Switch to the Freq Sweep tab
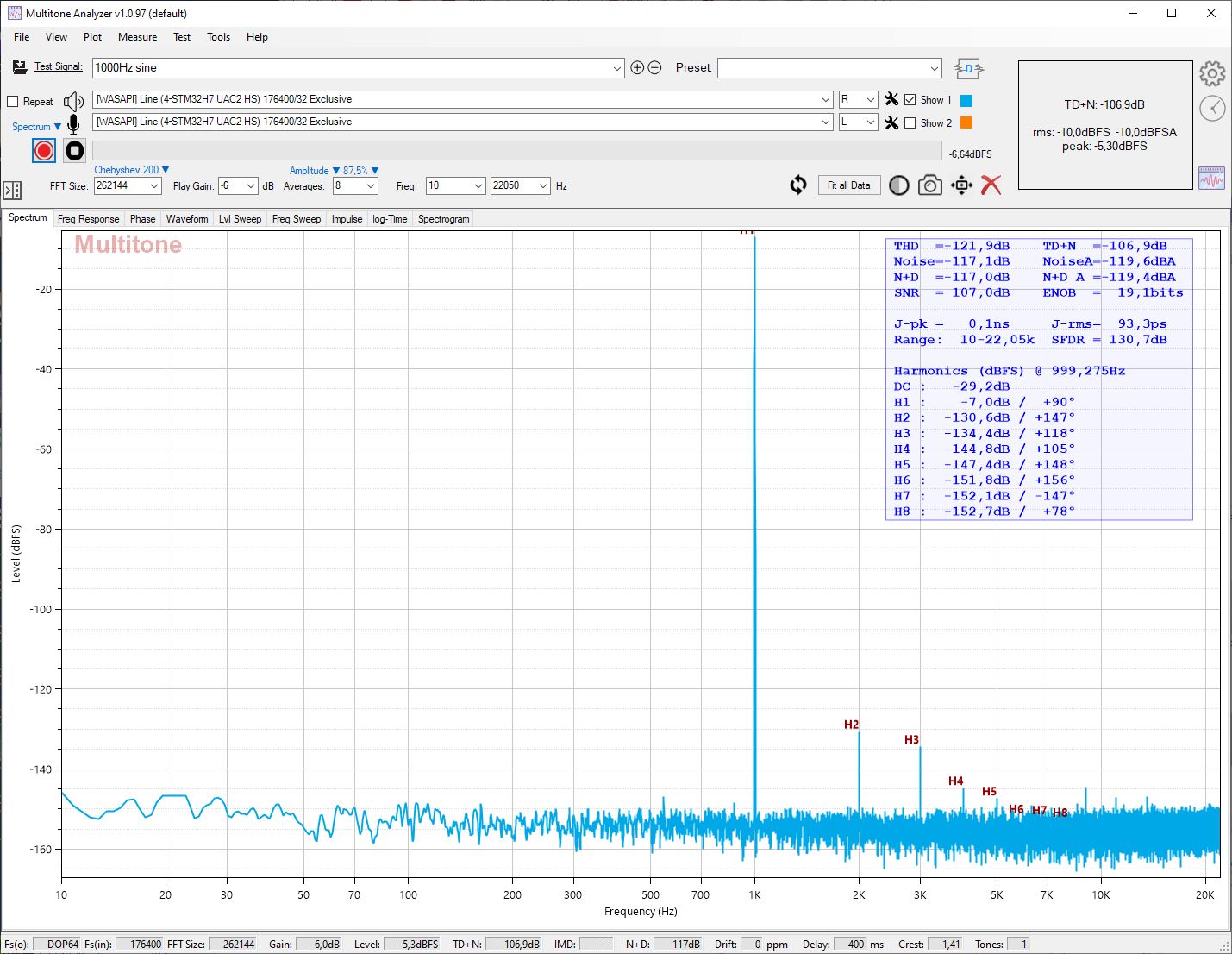1232x954 pixels. 297,219
